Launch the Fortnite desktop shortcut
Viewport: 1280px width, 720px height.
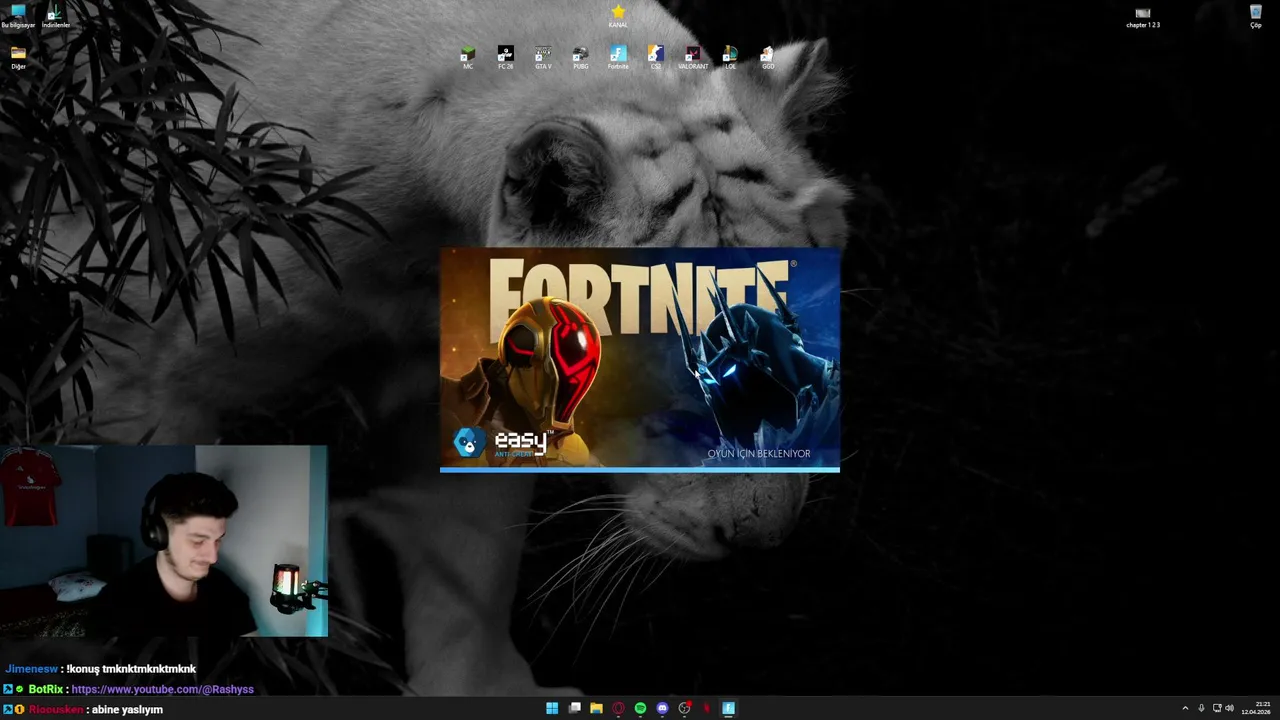618,57
